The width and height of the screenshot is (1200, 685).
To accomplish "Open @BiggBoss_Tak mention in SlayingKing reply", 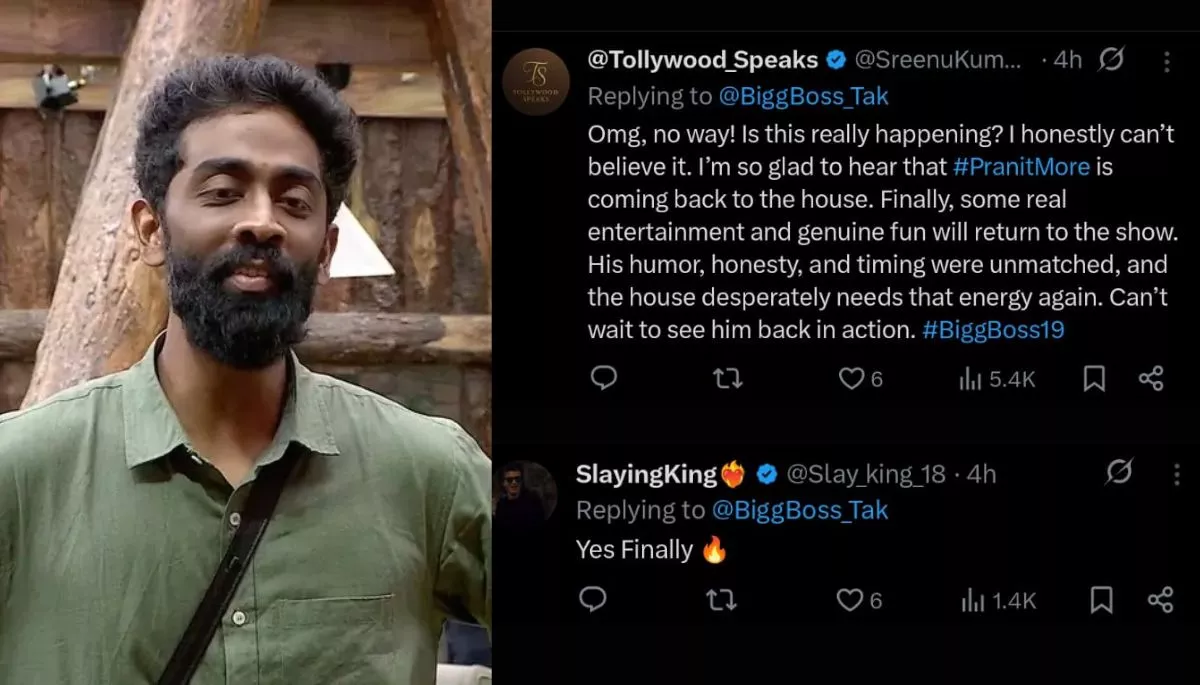I will (799, 510).
